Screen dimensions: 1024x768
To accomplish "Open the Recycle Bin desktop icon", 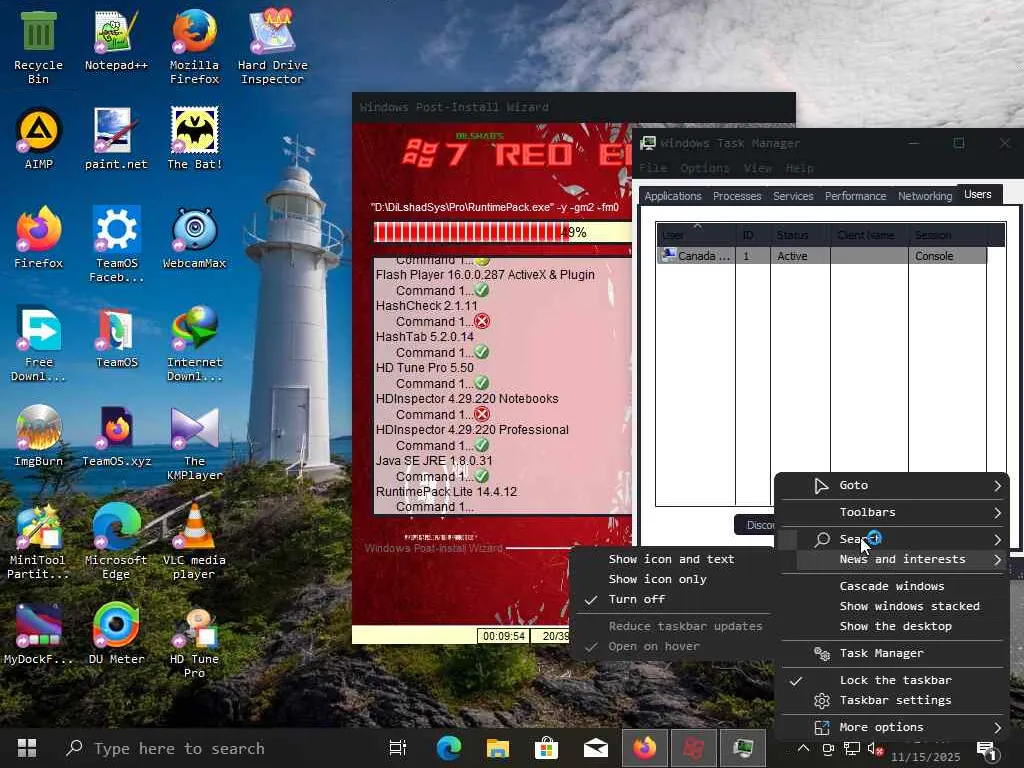I will (x=38, y=48).
